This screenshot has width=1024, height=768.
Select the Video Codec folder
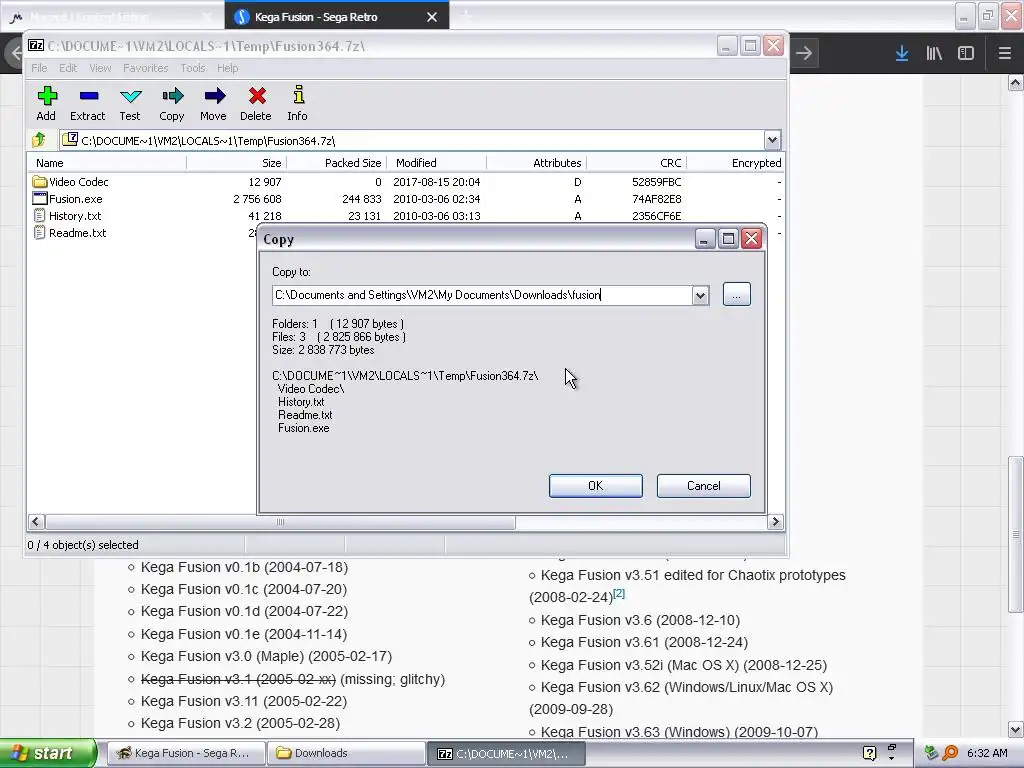pos(71,182)
